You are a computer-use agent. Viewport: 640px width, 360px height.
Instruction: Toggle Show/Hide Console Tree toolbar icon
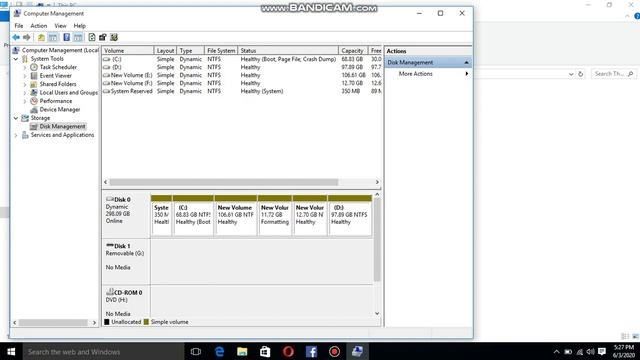(53, 38)
